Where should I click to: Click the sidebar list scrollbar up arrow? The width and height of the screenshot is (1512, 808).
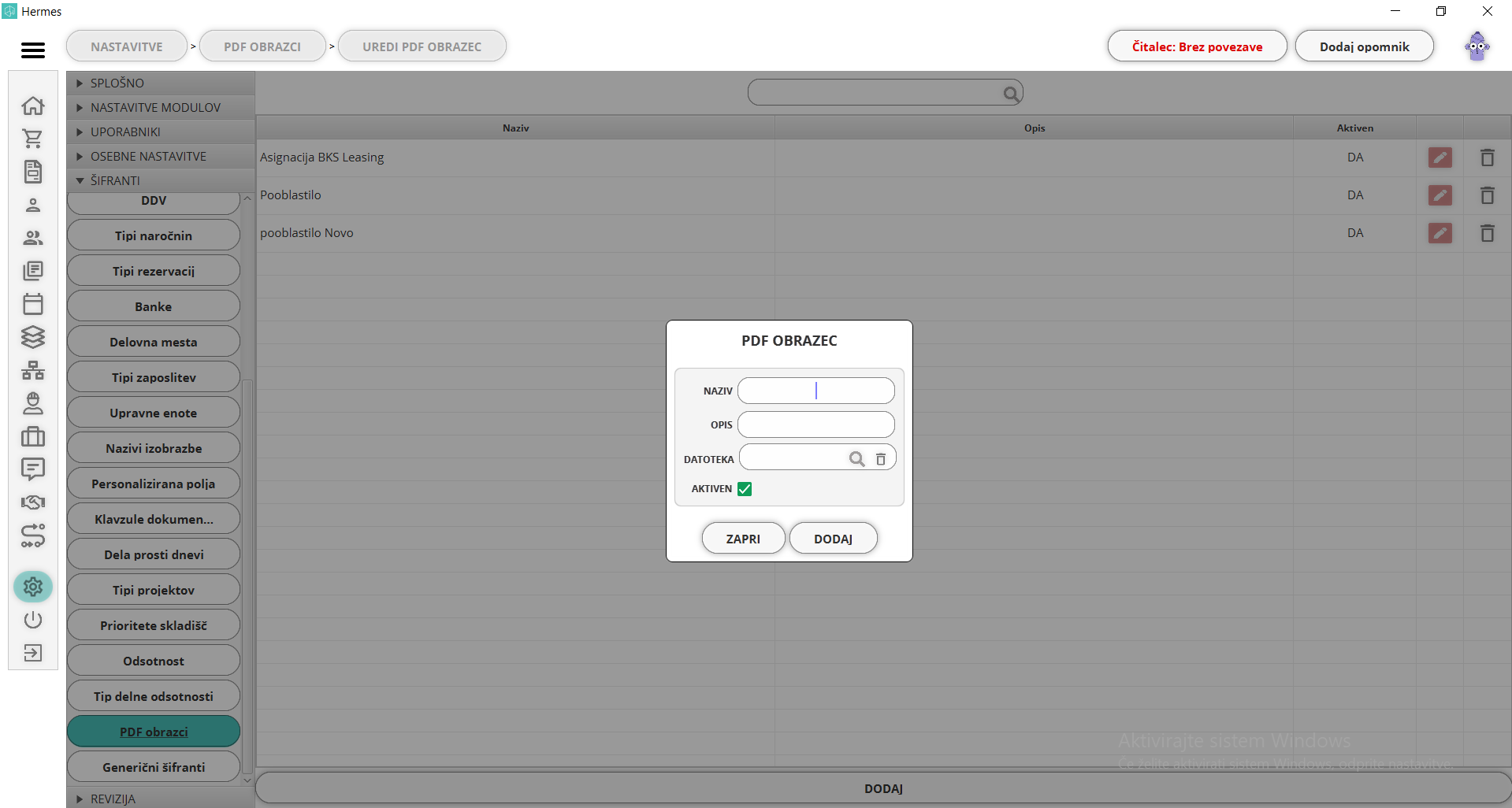pyautogui.click(x=247, y=198)
